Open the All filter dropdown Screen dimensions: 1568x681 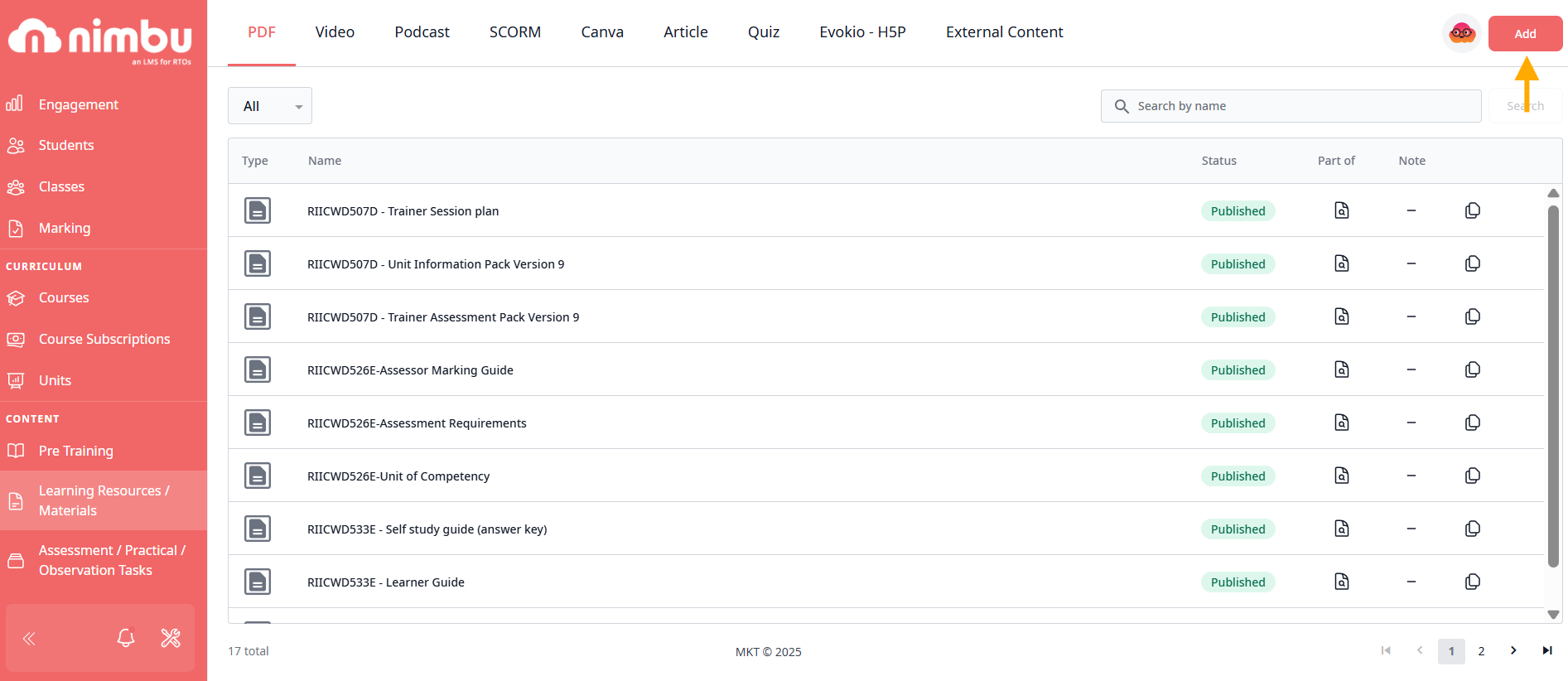coord(270,106)
